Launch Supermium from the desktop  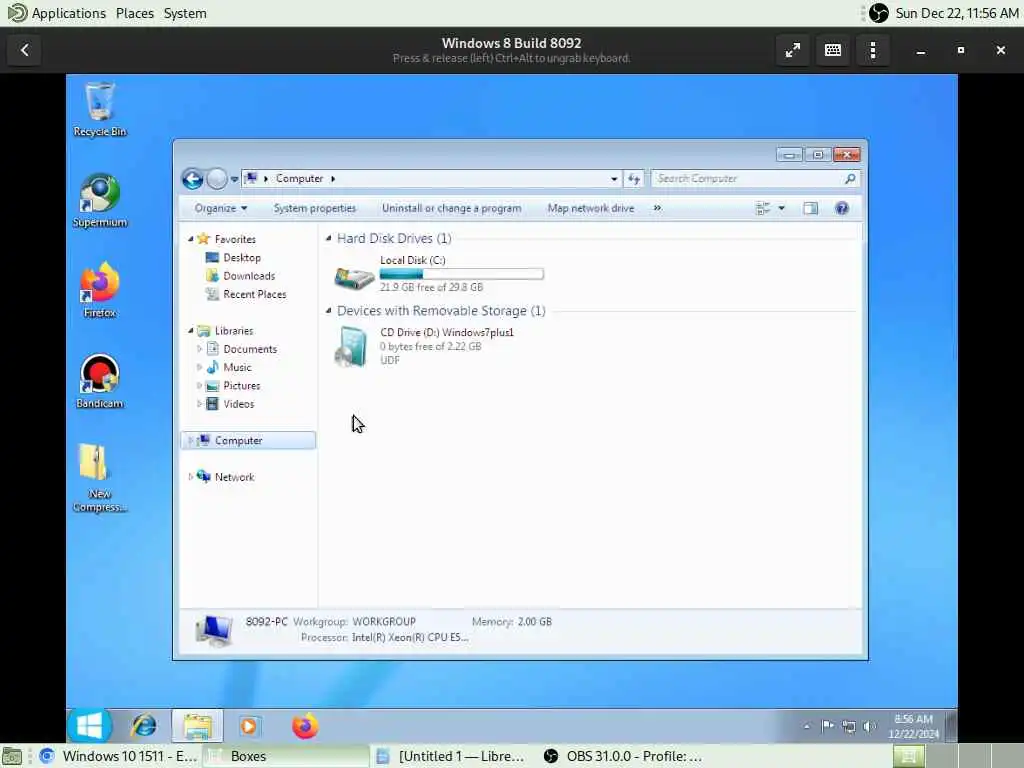pos(99,200)
